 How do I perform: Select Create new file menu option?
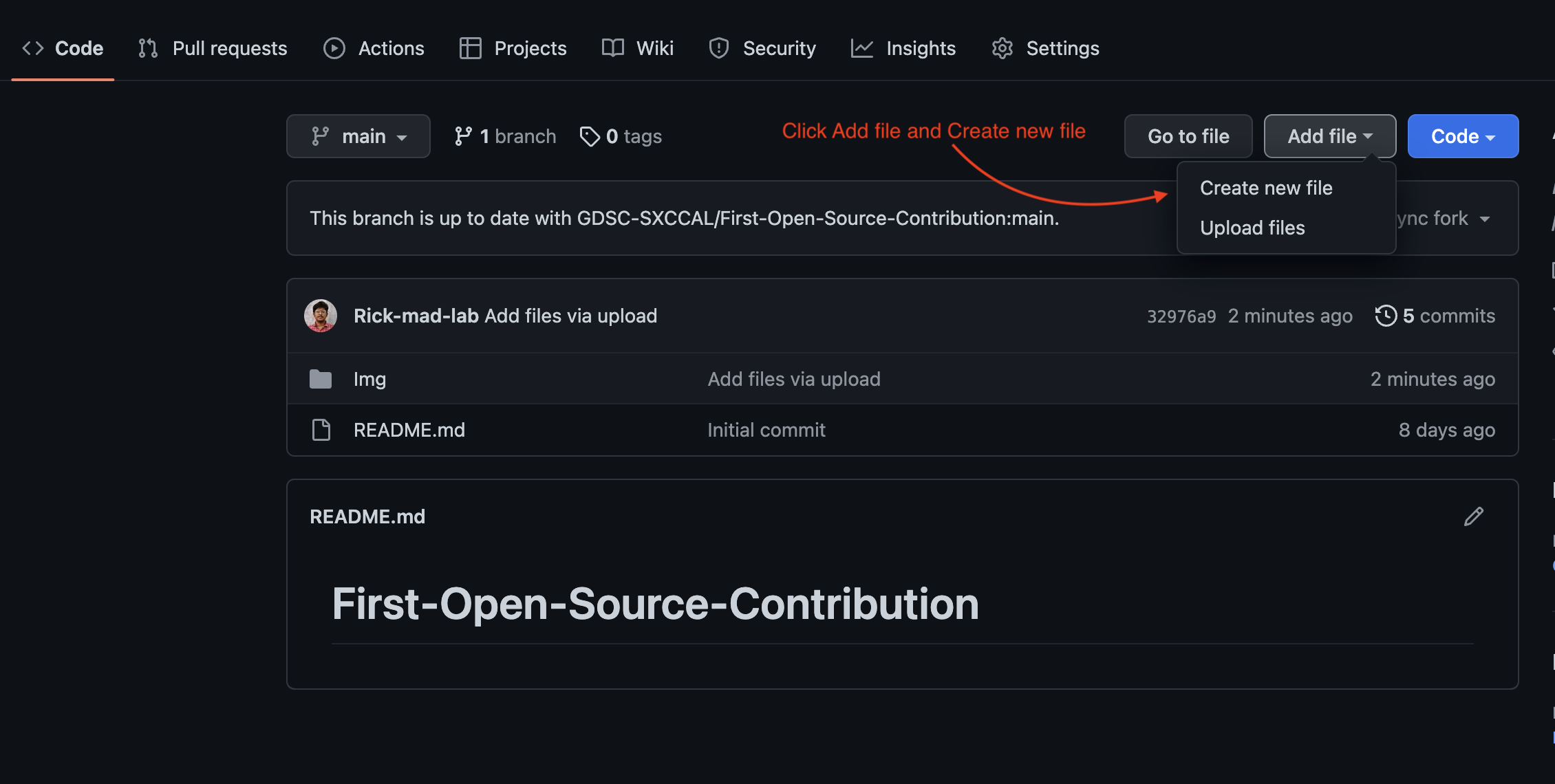tap(1266, 188)
